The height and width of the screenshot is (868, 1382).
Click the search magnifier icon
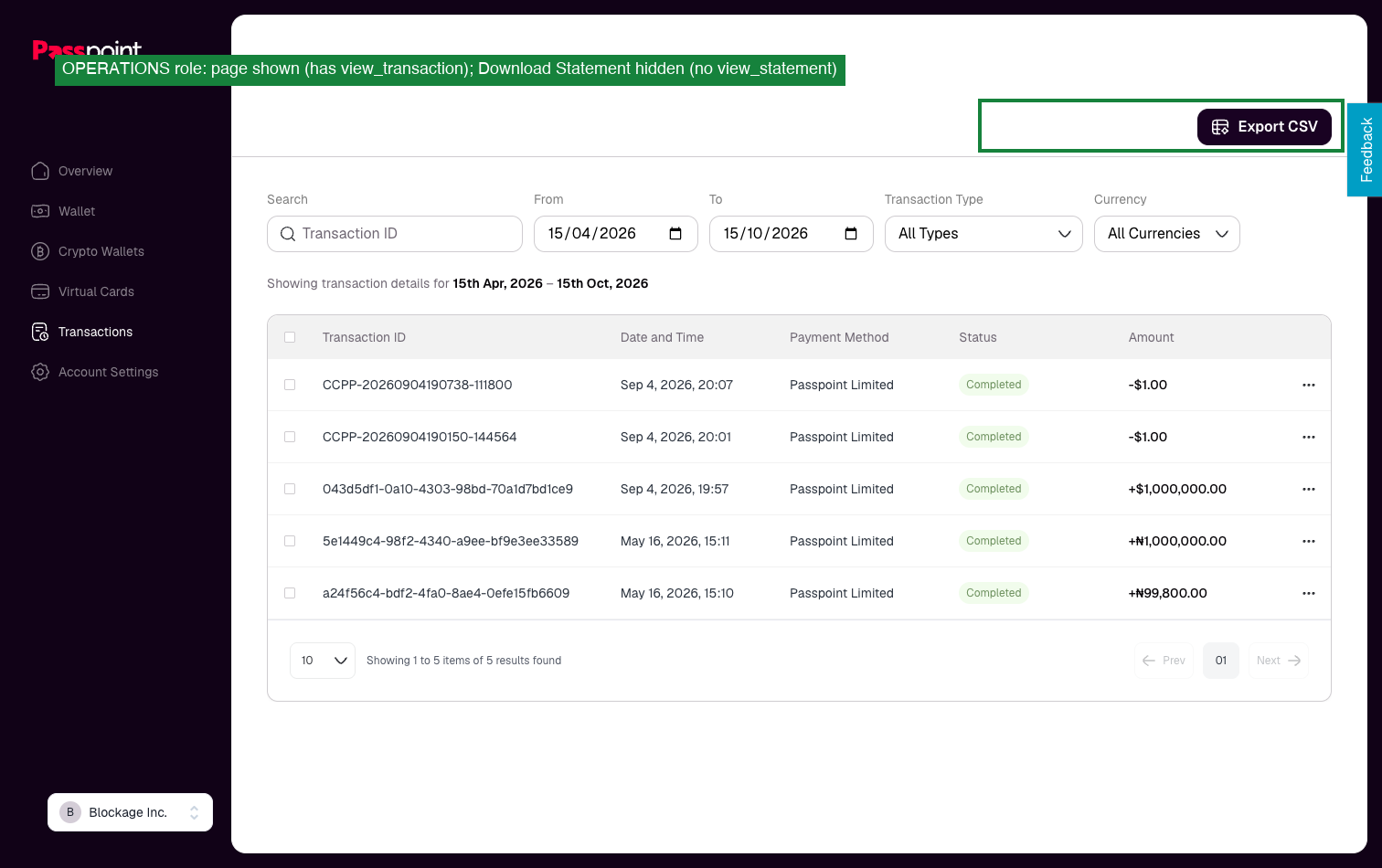coord(288,234)
